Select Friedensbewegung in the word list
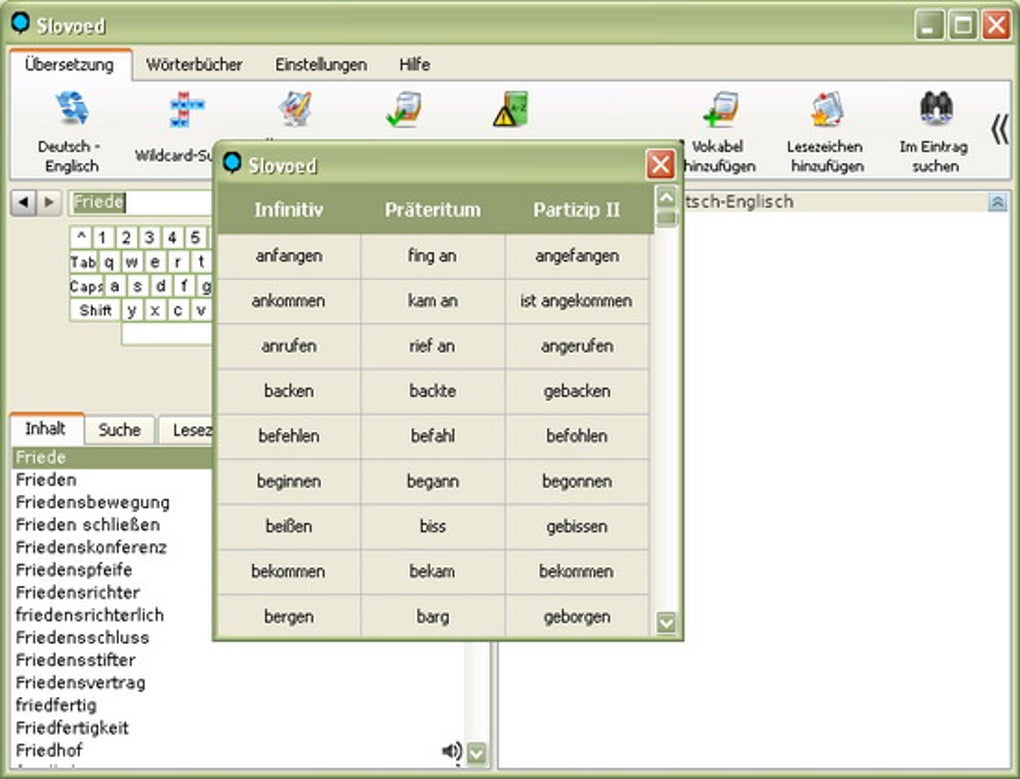1020x779 pixels. 92,503
